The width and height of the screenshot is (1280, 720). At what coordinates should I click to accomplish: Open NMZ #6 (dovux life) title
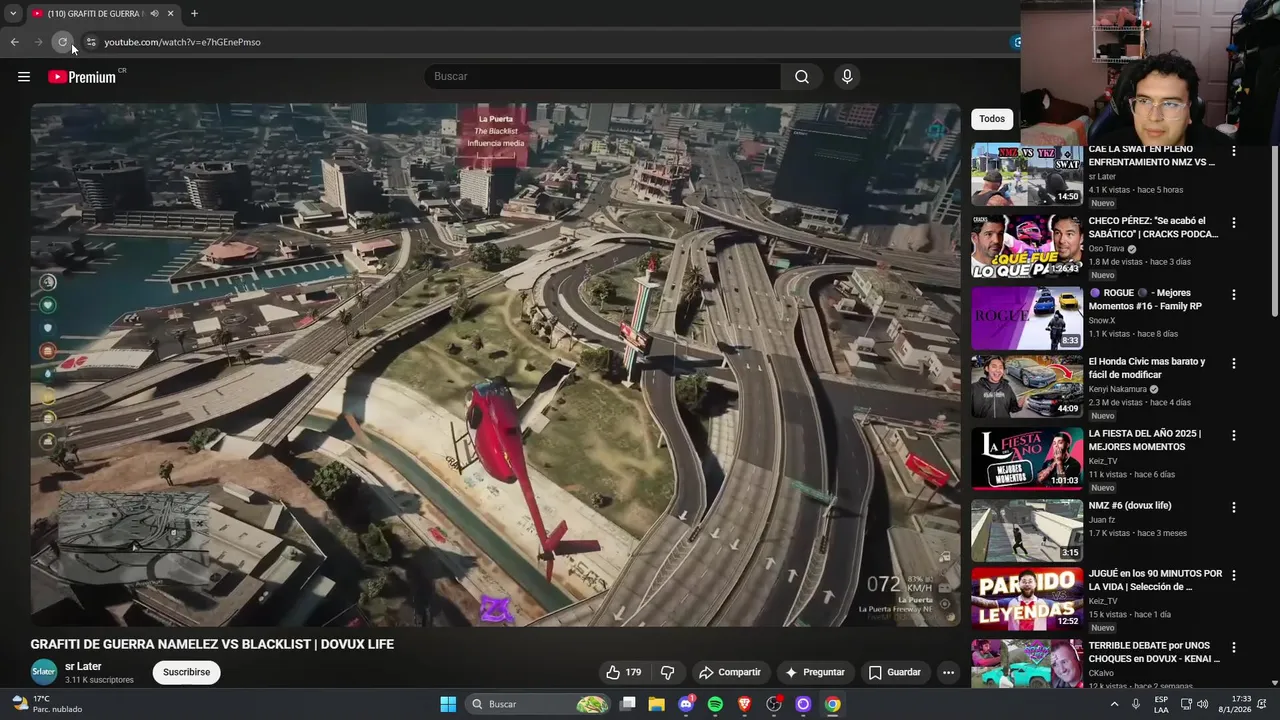pyautogui.click(x=1130, y=506)
